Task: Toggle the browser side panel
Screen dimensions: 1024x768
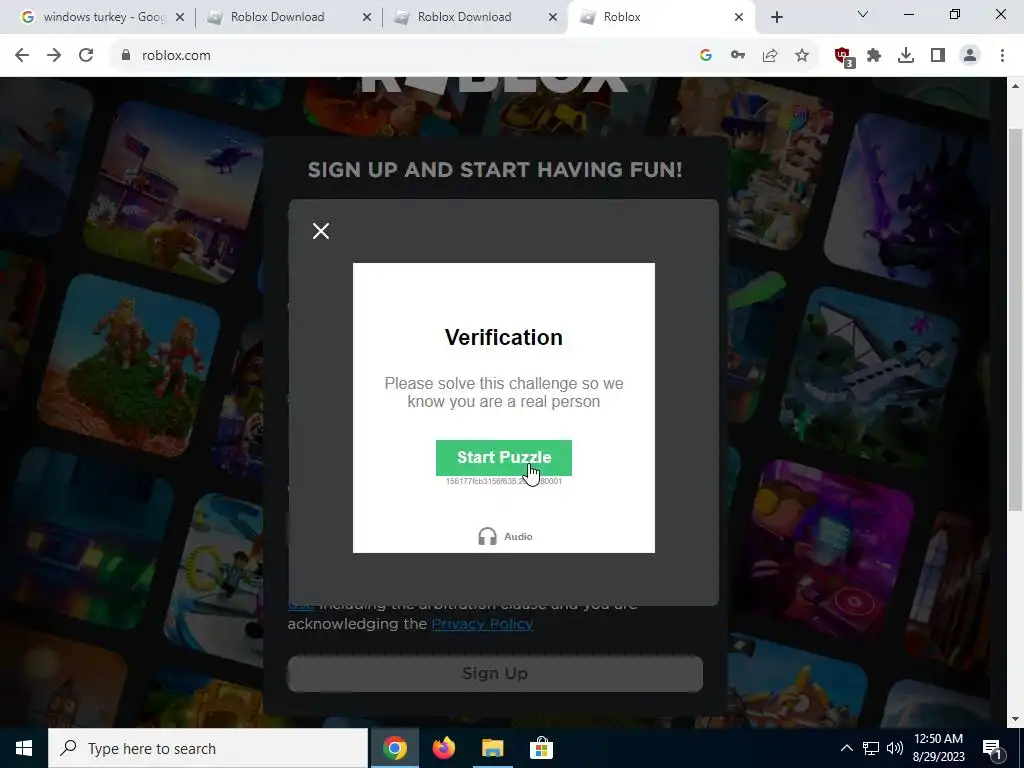Action: pos(938,56)
